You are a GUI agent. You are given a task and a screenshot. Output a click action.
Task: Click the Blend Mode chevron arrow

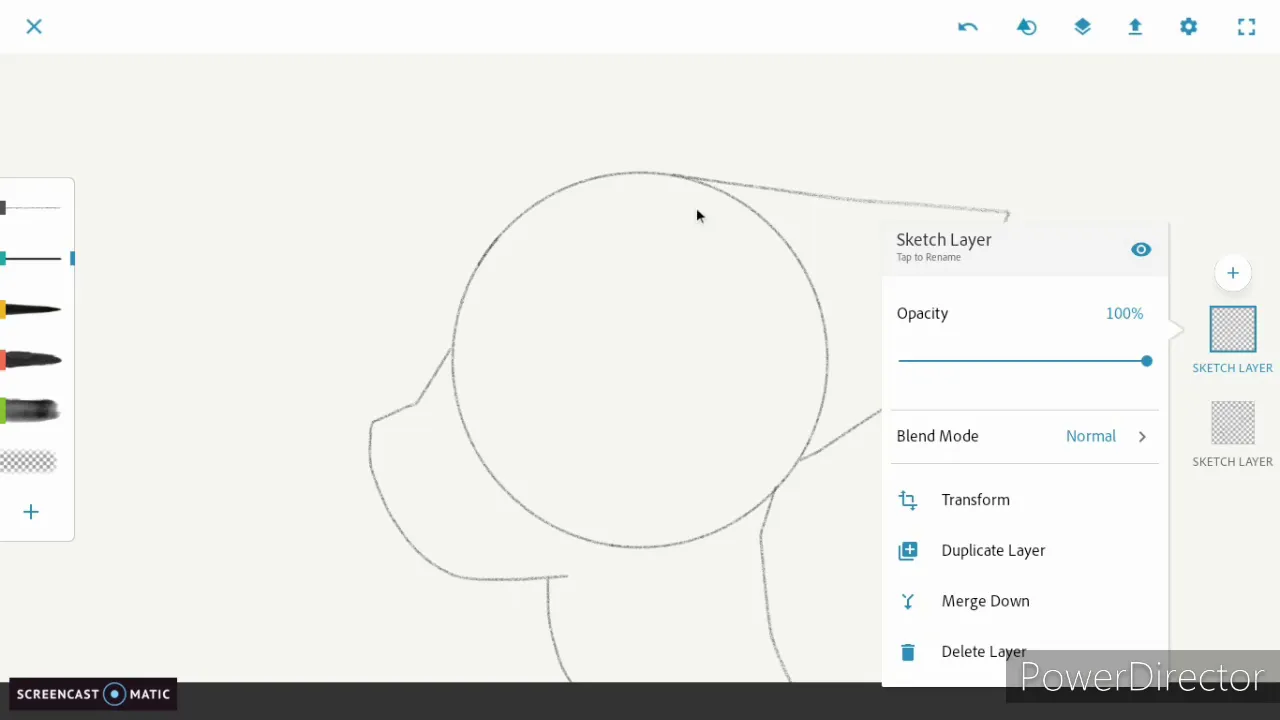(1142, 437)
